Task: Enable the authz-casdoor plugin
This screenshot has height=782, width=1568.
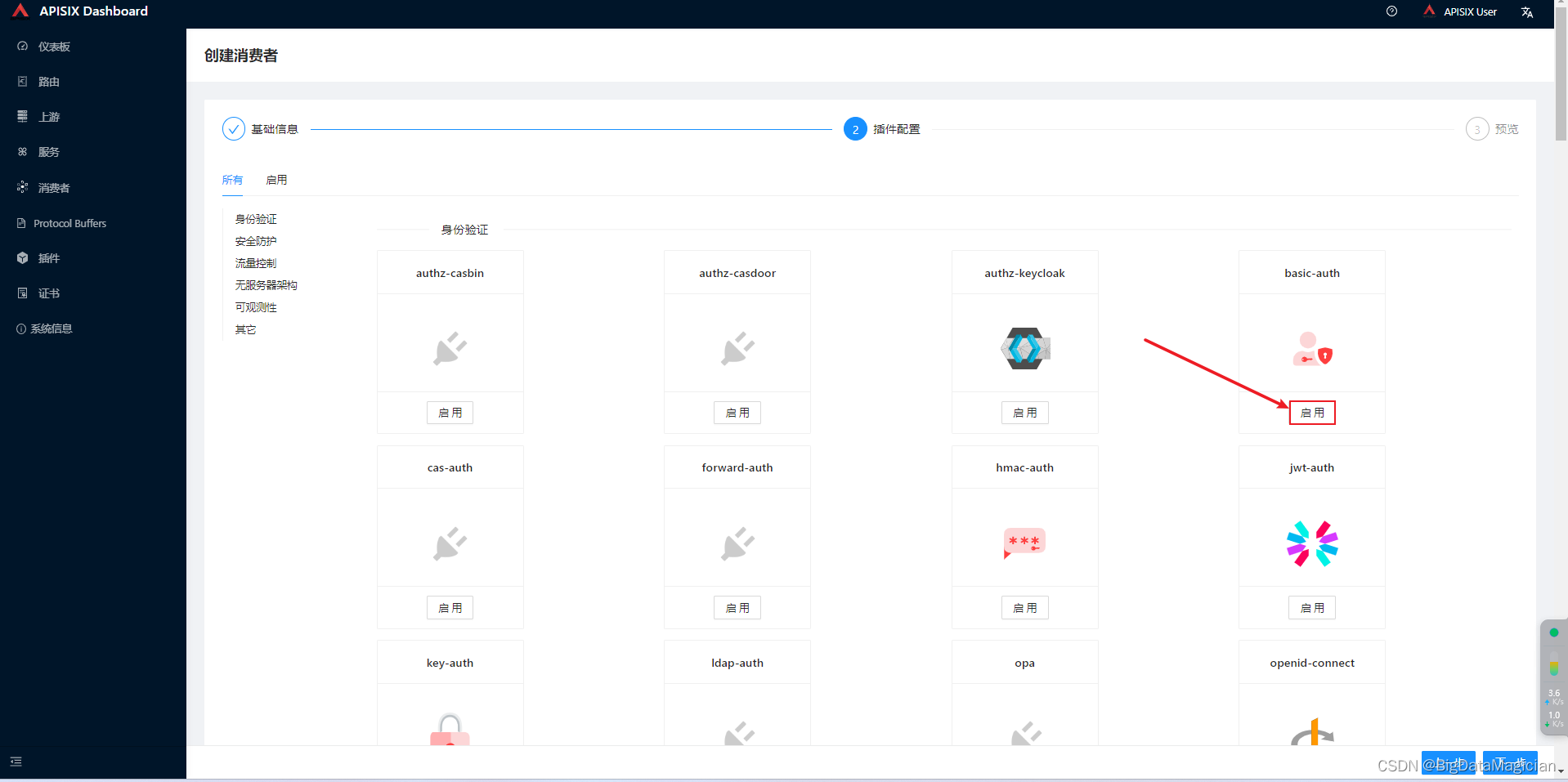Action: pos(737,413)
